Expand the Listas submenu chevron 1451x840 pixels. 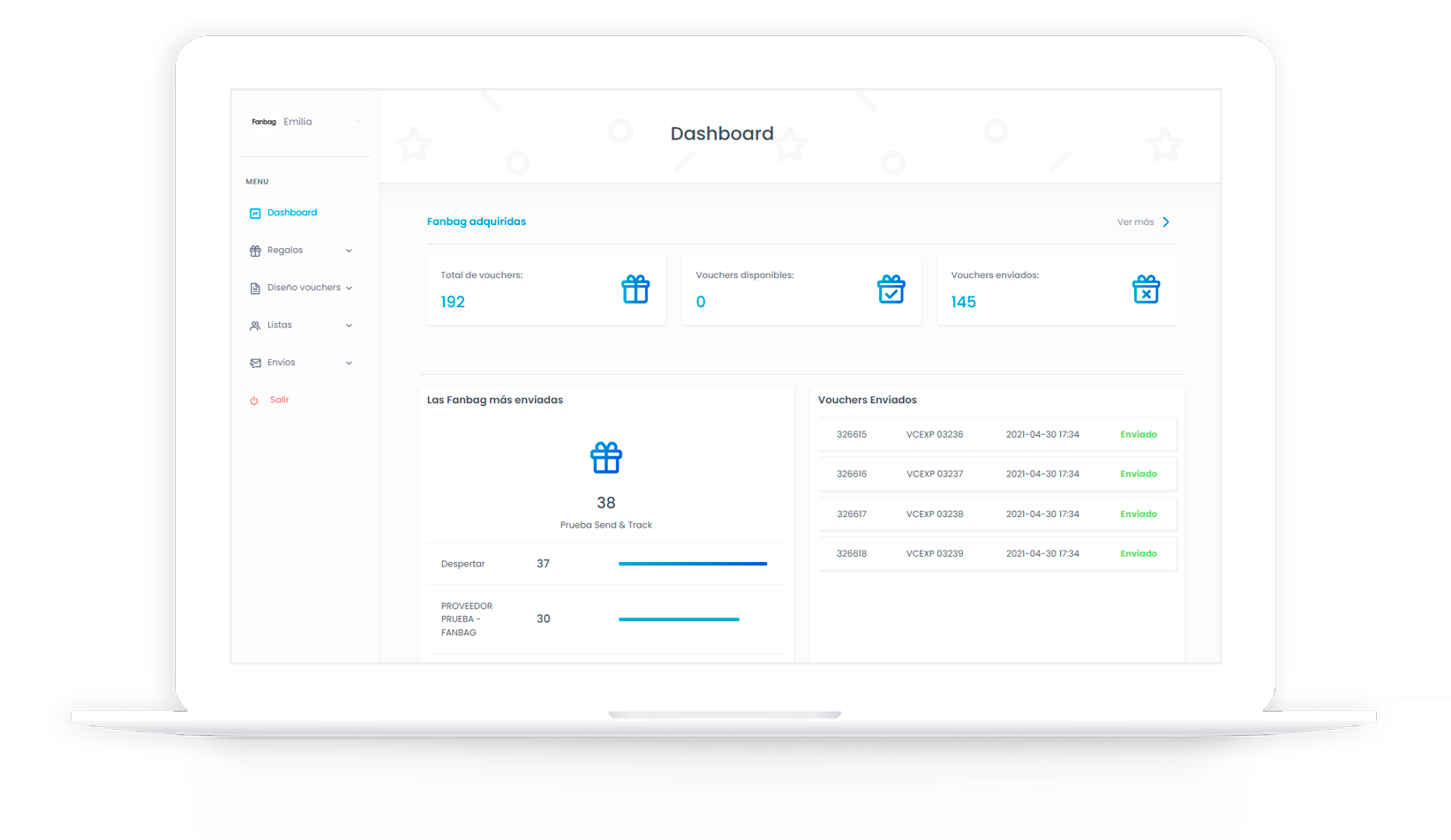click(349, 326)
